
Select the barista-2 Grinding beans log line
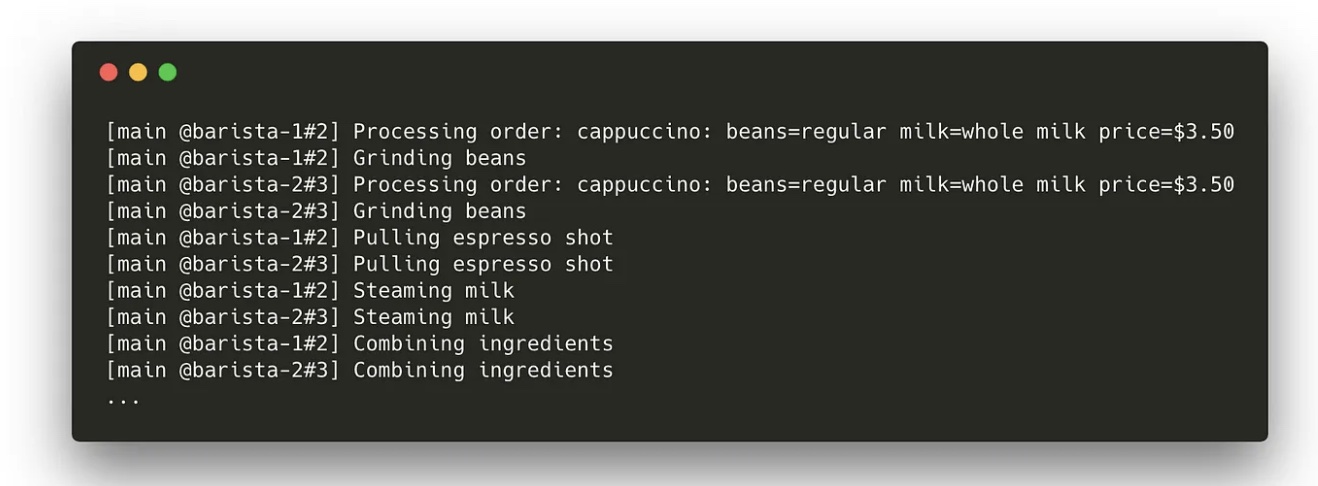[316, 211]
